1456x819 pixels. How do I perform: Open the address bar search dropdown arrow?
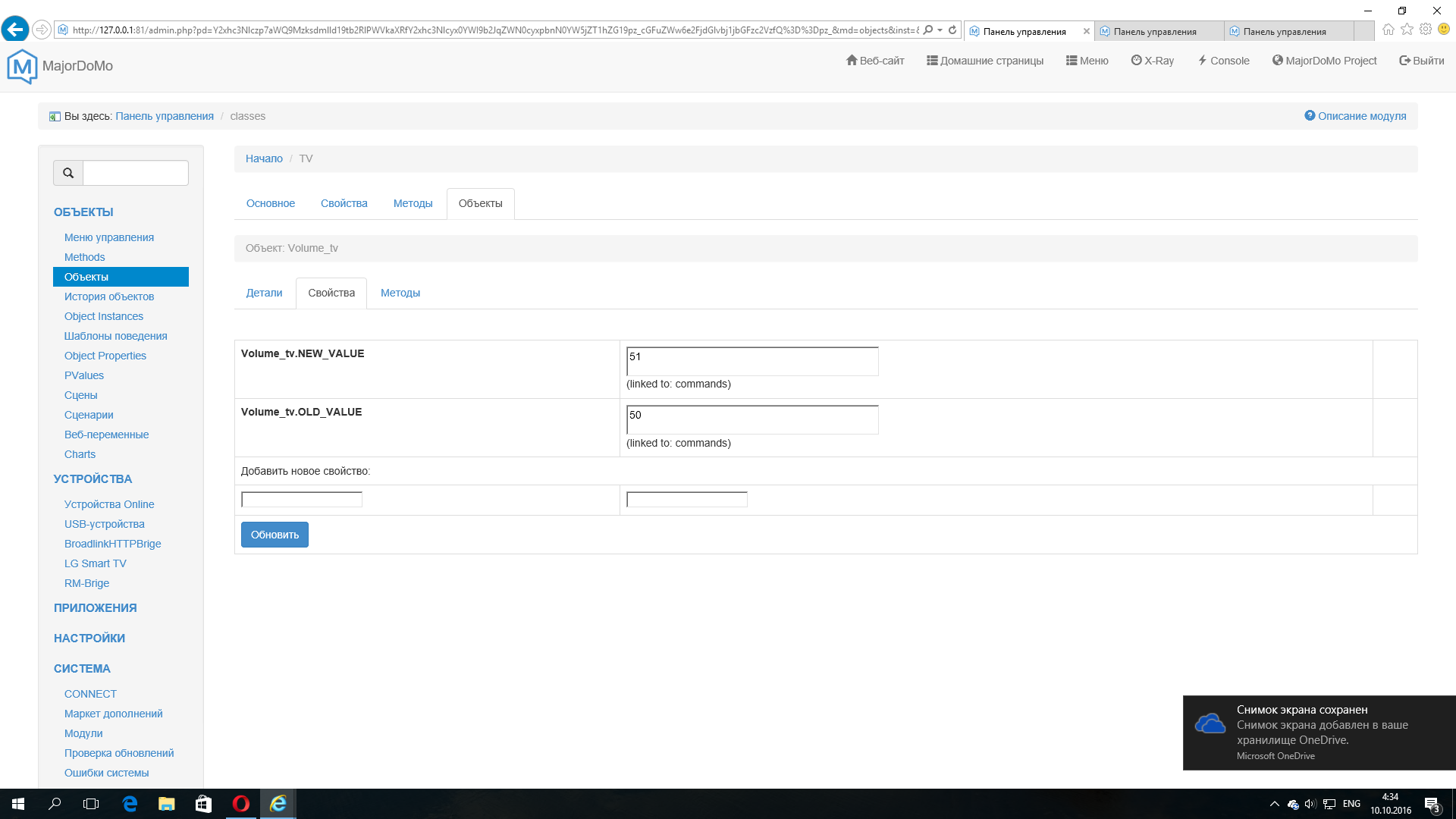click(x=940, y=30)
